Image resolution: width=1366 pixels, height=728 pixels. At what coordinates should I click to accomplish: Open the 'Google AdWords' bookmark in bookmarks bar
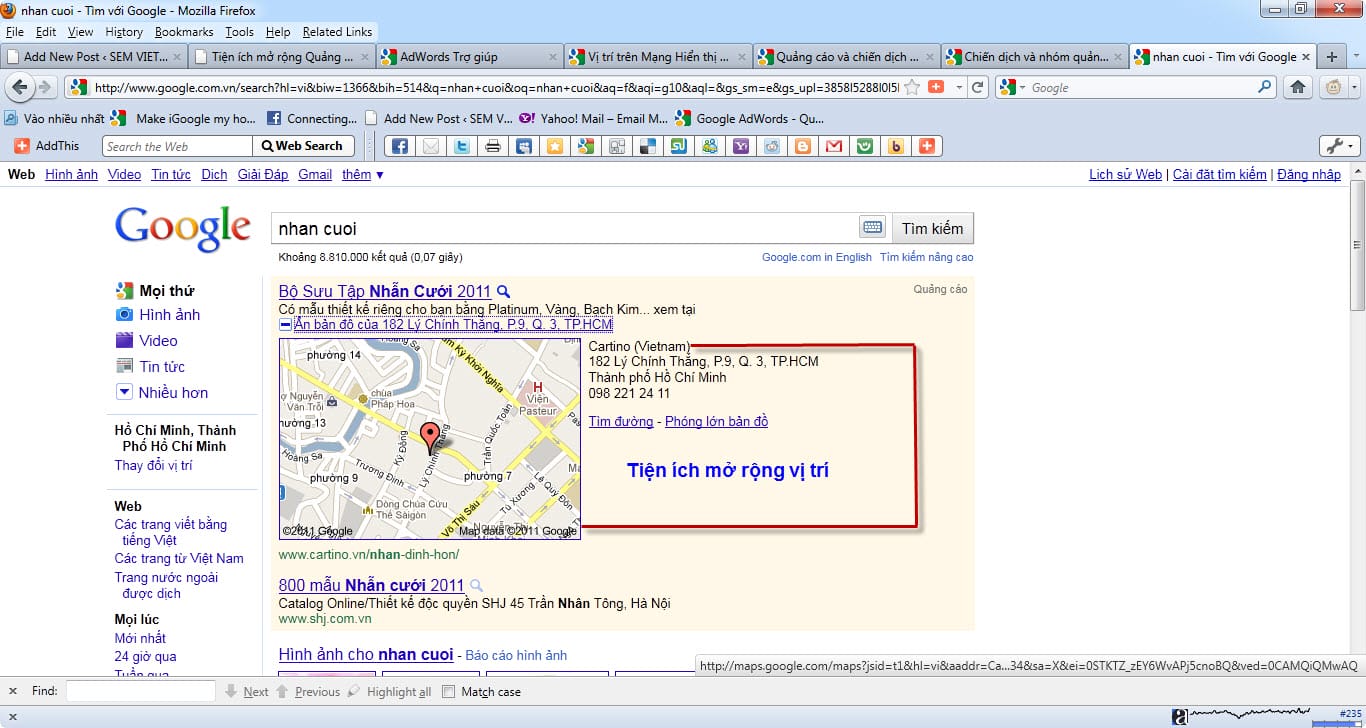(x=750, y=118)
